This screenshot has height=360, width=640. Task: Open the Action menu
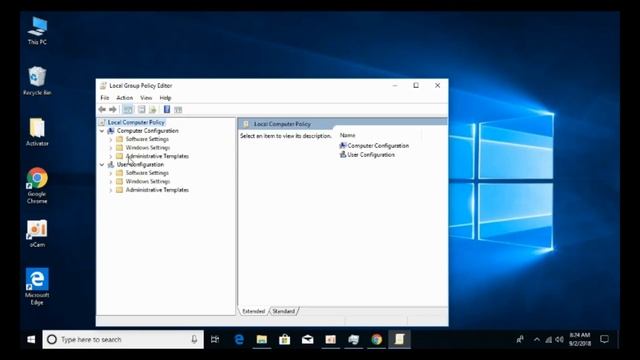click(x=124, y=98)
